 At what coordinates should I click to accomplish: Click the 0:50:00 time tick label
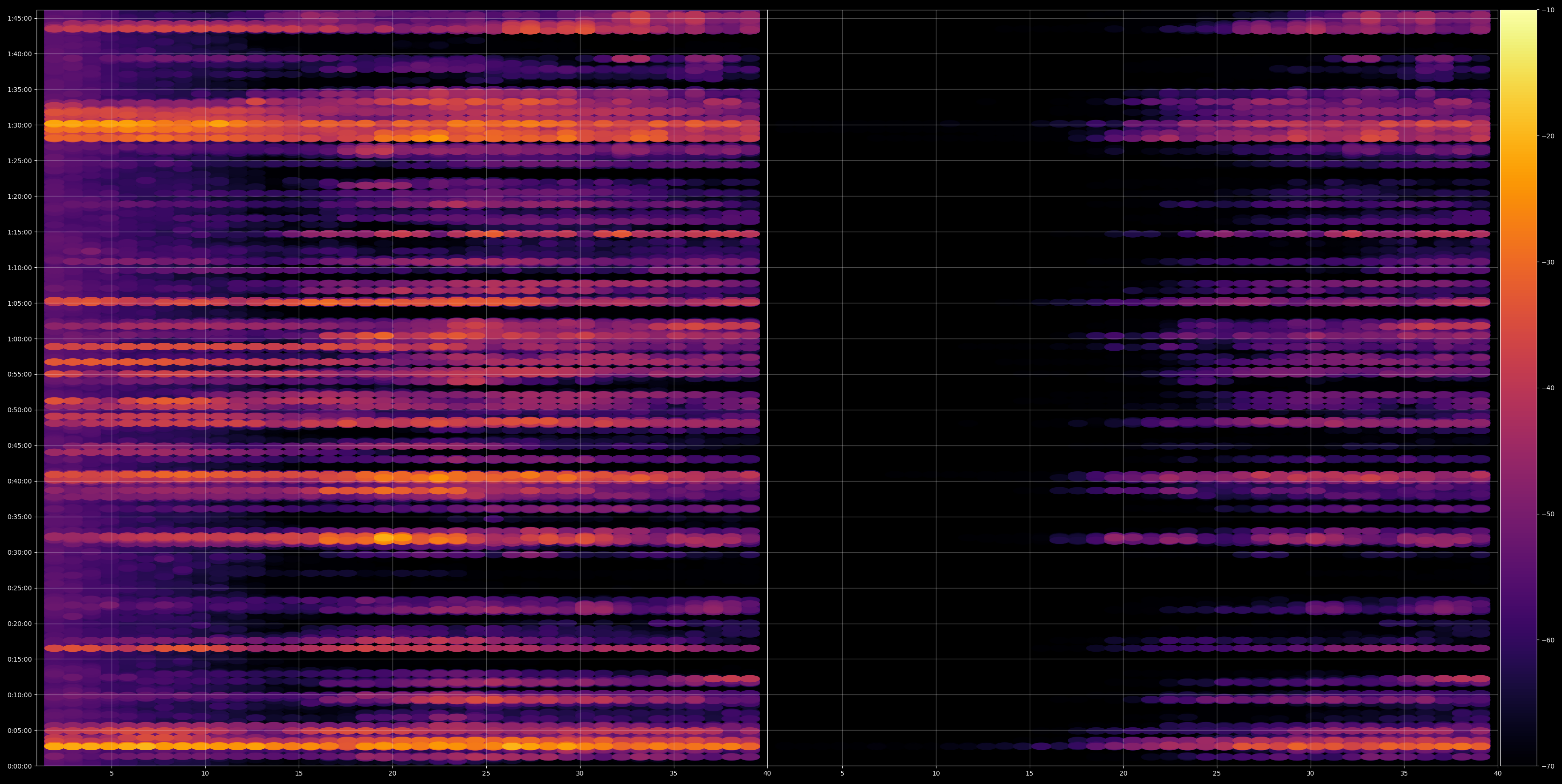[19, 410]
